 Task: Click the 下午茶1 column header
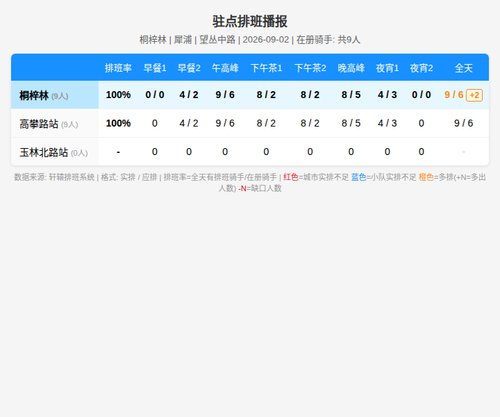(266, 68)
